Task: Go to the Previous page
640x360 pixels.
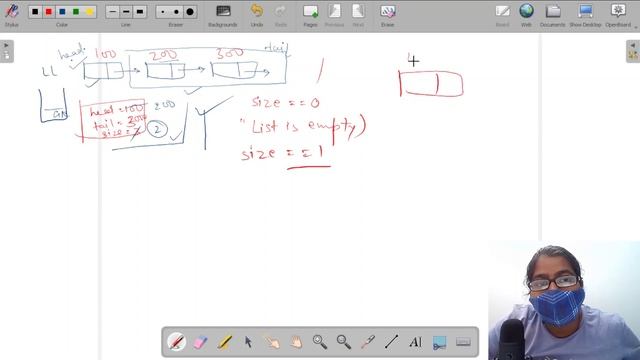Action: tap(334, 16)
